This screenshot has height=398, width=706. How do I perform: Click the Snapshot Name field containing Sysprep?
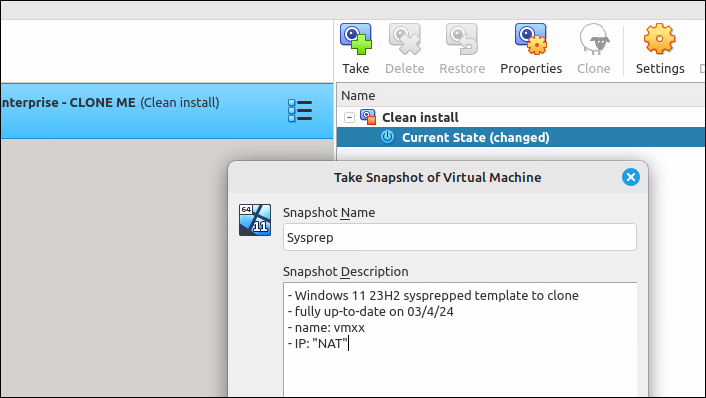460,237
